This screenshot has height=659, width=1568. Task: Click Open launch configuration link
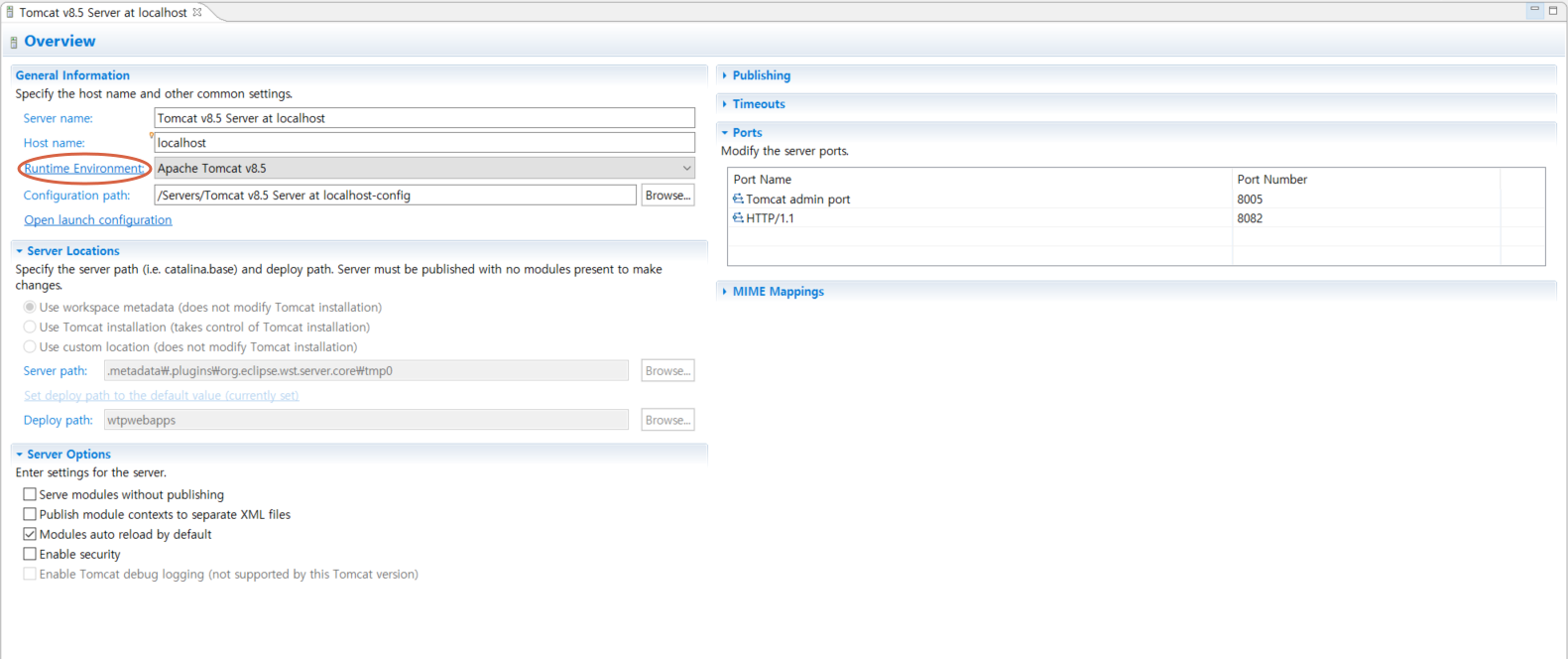click(98, 220)
